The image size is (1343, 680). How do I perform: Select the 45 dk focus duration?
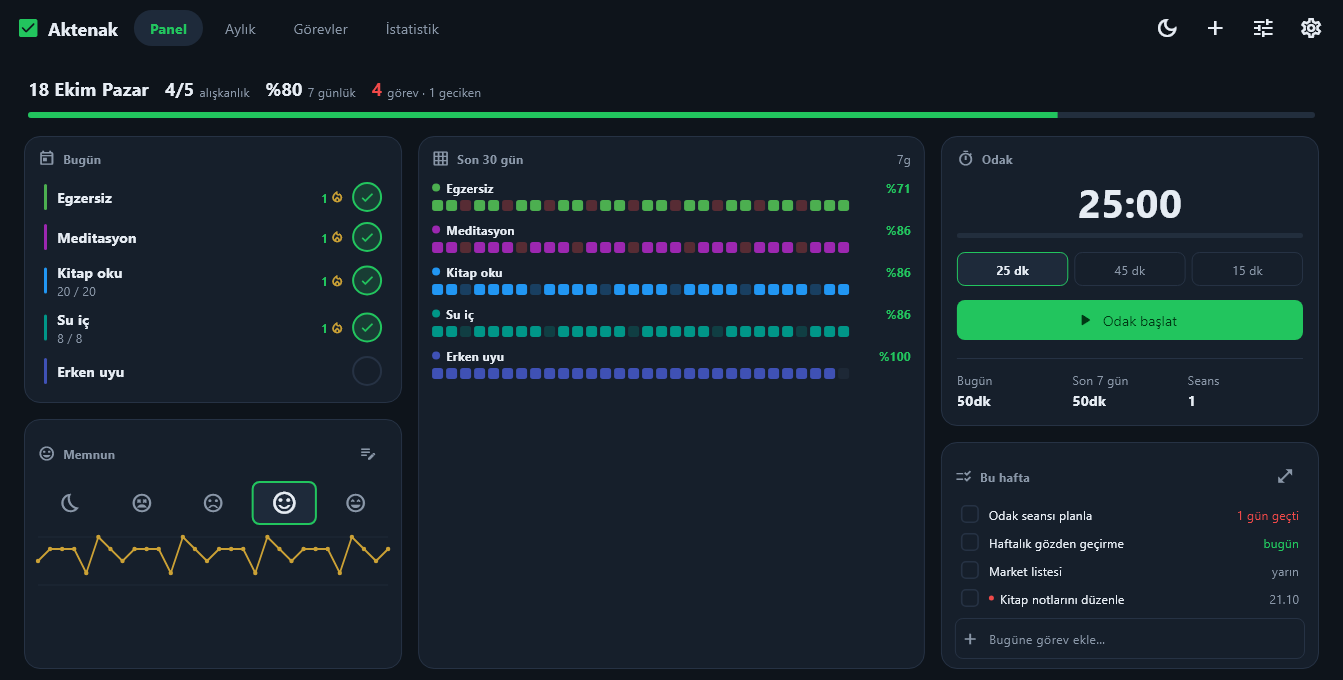coord(1129,270)
